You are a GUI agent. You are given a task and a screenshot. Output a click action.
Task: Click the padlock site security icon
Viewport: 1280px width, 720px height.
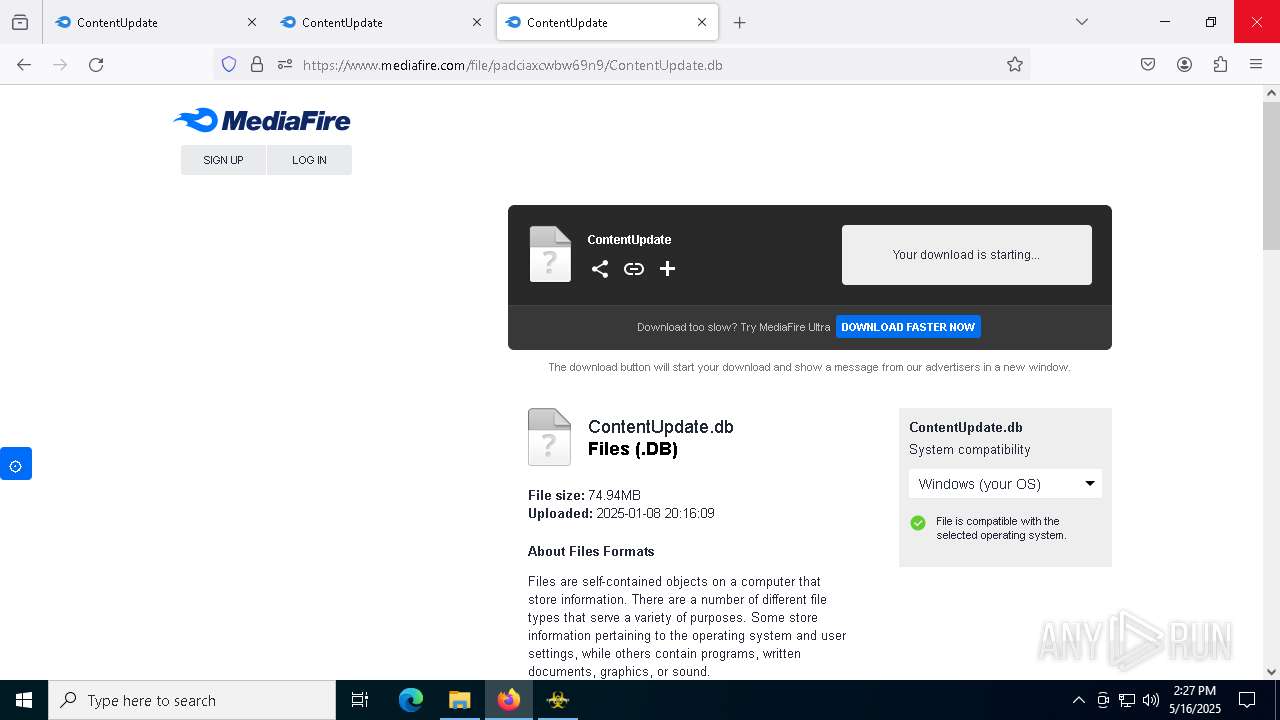[x=257, y=64]
